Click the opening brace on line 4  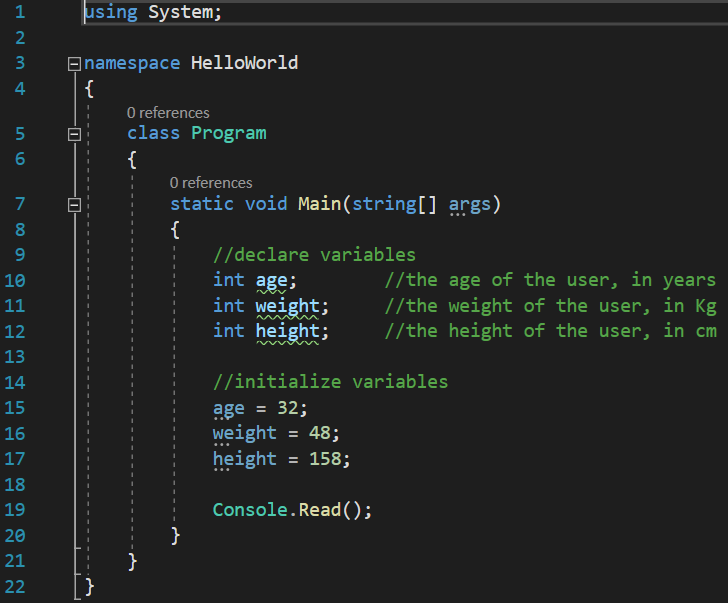pyautogui.click(x=90, y=89)
